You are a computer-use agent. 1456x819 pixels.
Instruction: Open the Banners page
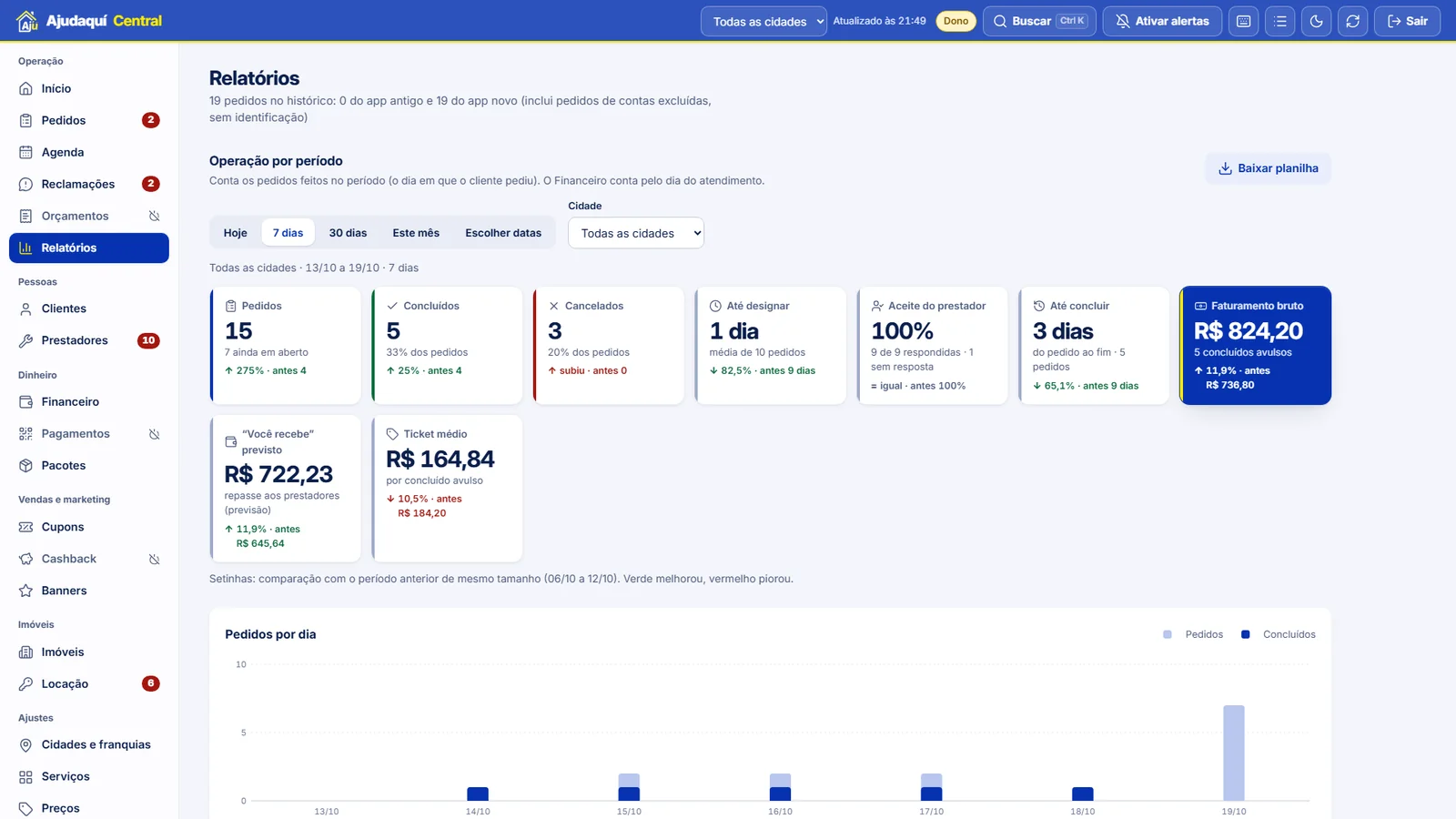[x=89, y=591]
